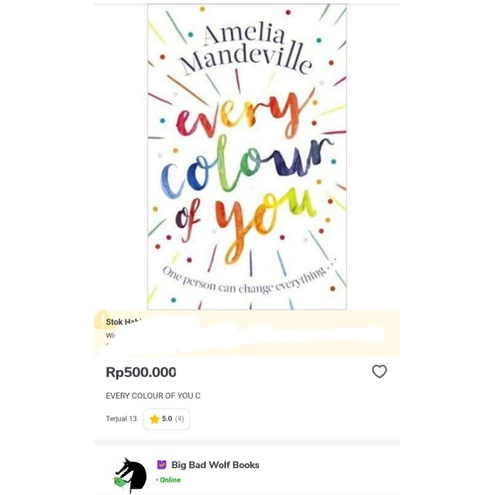Tap the heart wishlist icon
This screenshot has width=495, height=495.
click(379, 372)
